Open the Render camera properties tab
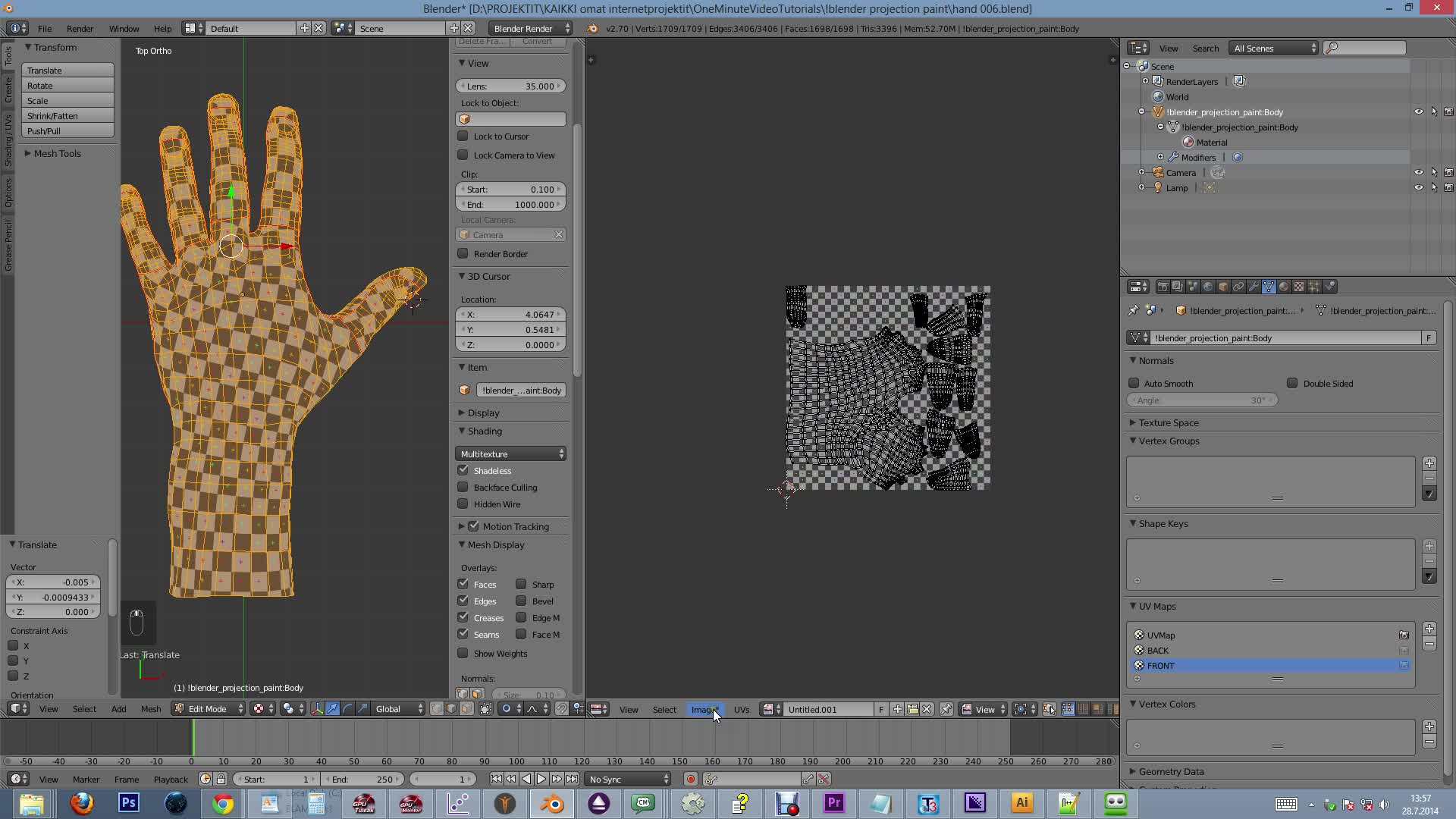This screenshot has width=1456, height=819. [x=1163, y=287]
